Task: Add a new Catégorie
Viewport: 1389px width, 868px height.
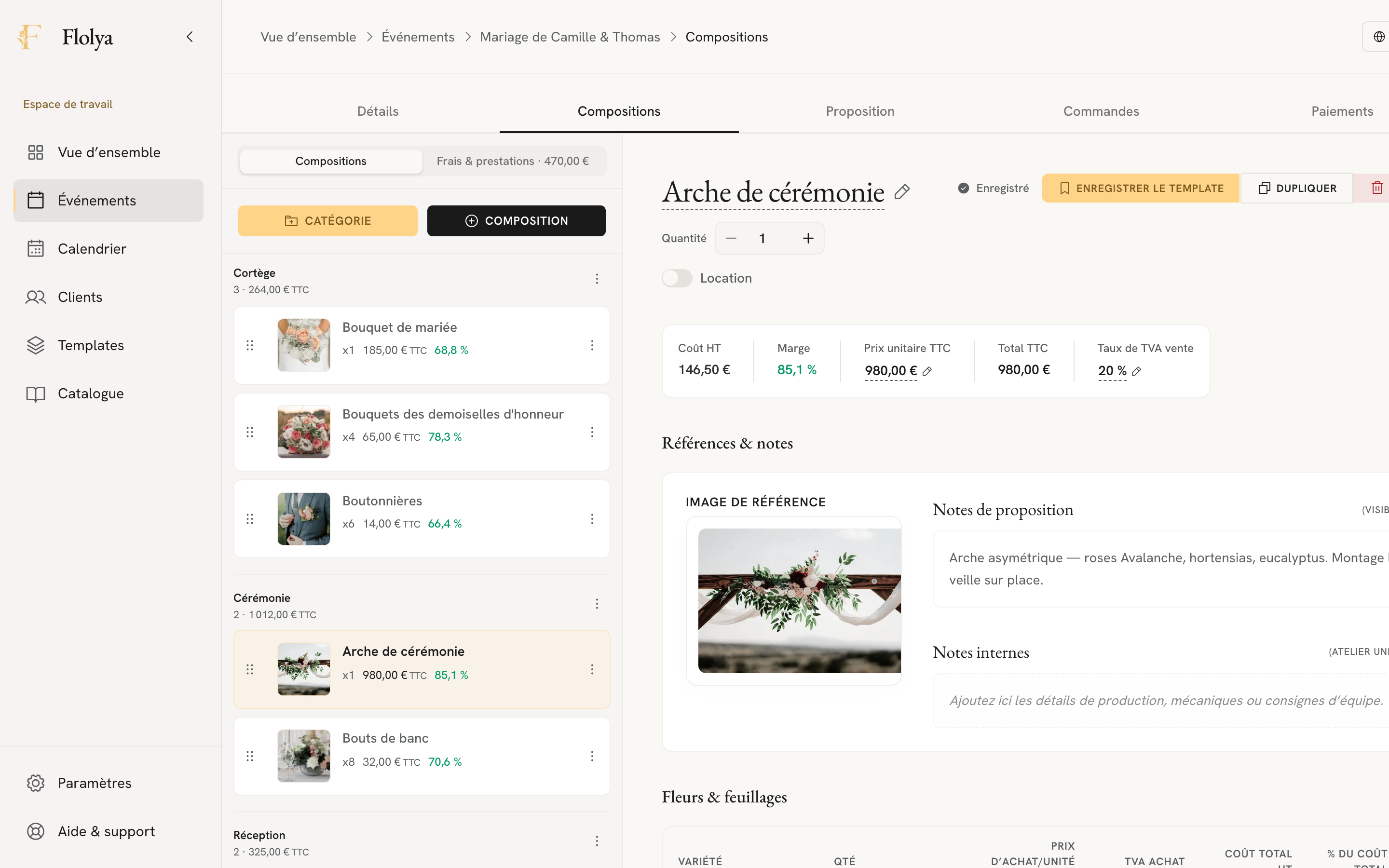Action: click(x=328, y=221)
